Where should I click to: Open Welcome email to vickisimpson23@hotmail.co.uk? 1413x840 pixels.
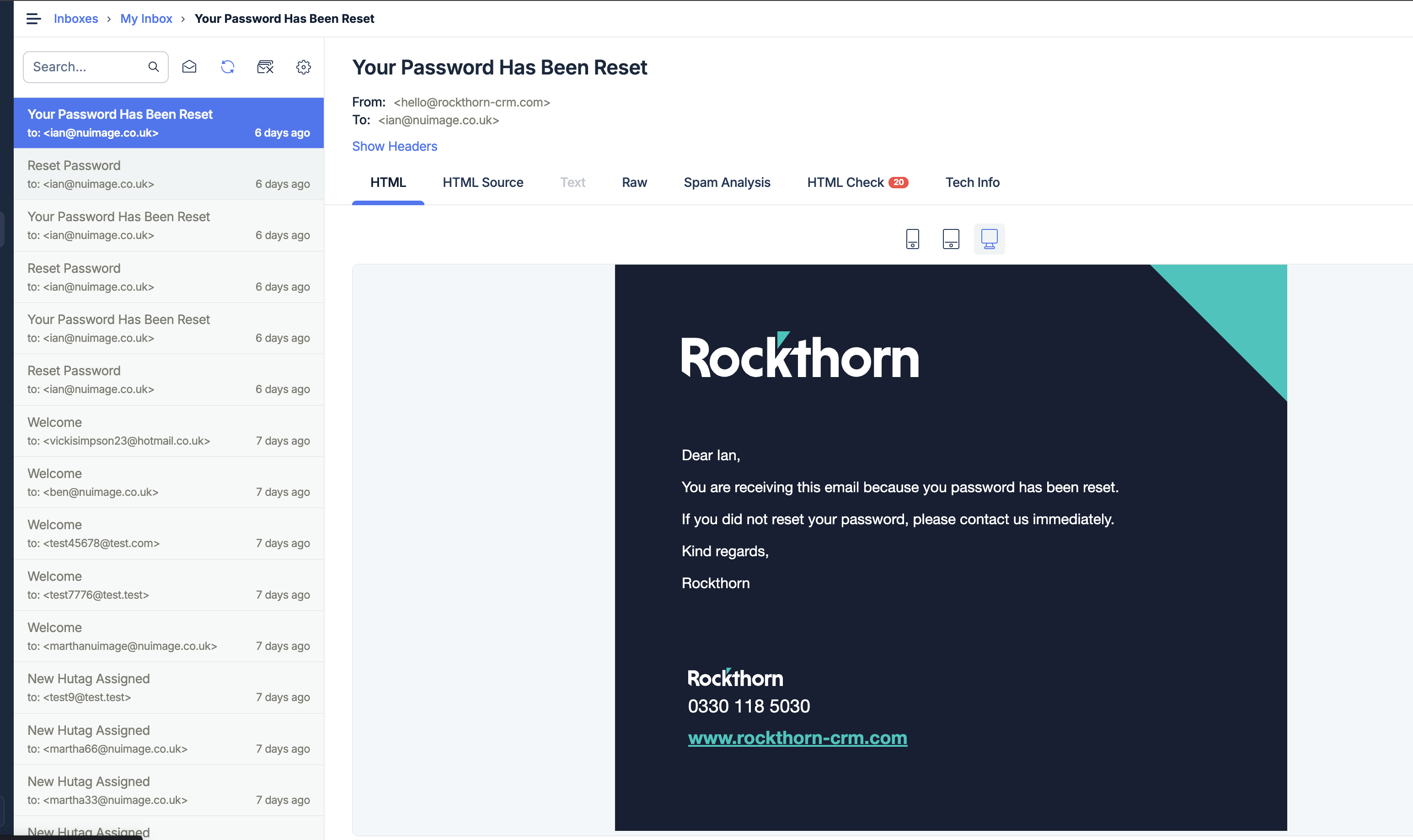pyautogui.click(x=168, y=431)
